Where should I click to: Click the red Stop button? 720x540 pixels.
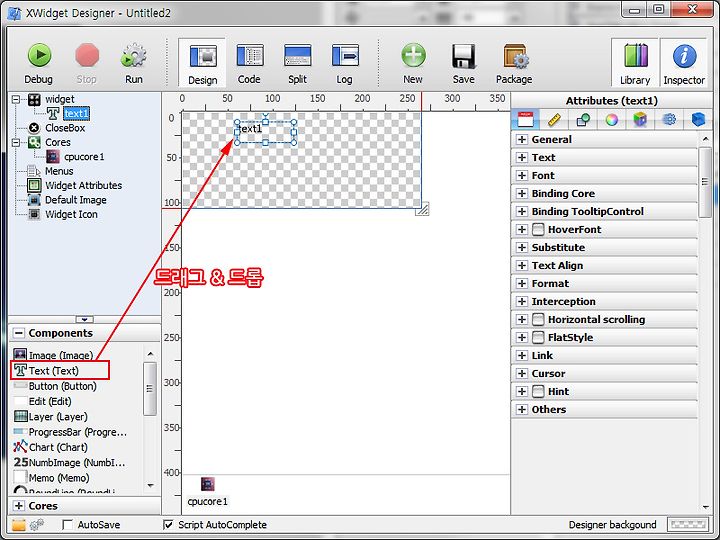tap(87, 63)
